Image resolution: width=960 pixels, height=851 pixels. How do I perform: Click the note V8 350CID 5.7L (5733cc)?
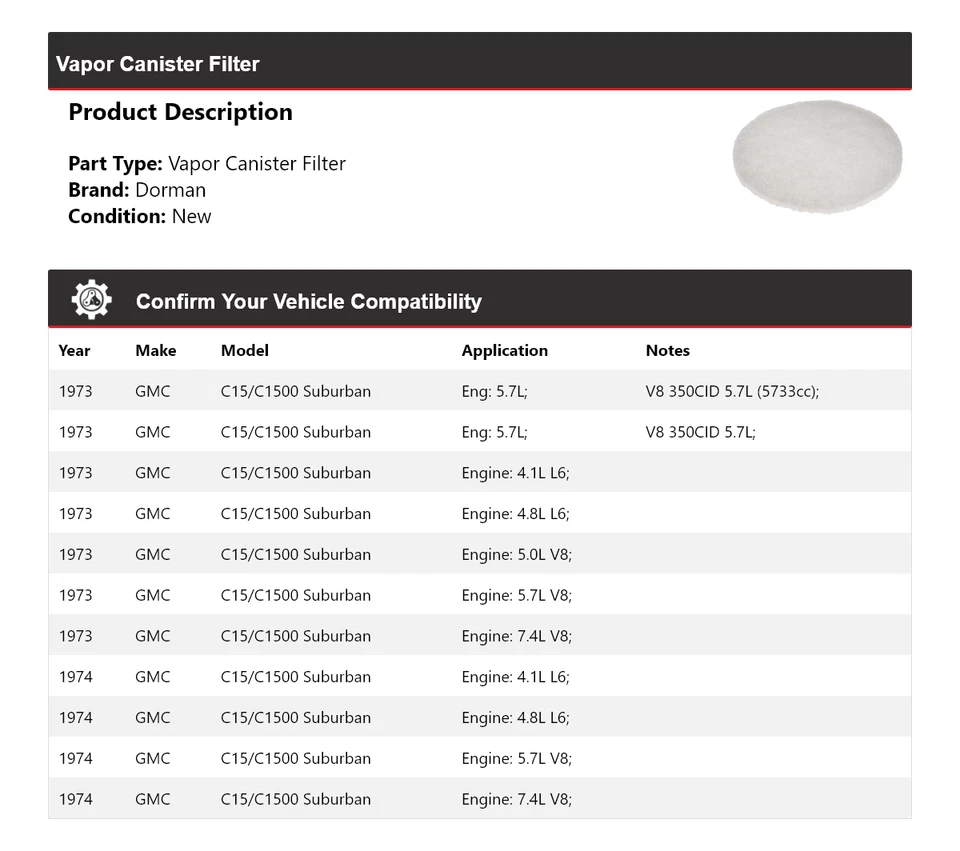(732, 391)
